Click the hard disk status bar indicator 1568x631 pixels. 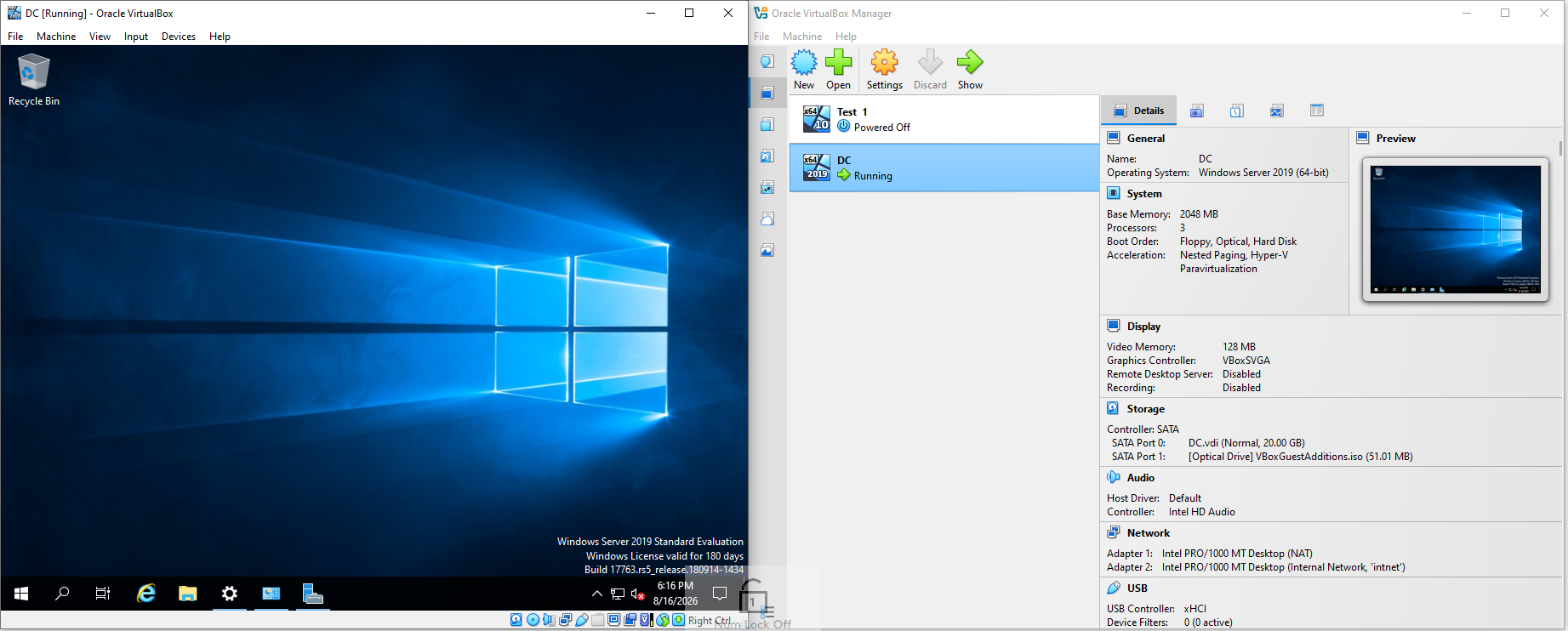click(x=516, y=620)
